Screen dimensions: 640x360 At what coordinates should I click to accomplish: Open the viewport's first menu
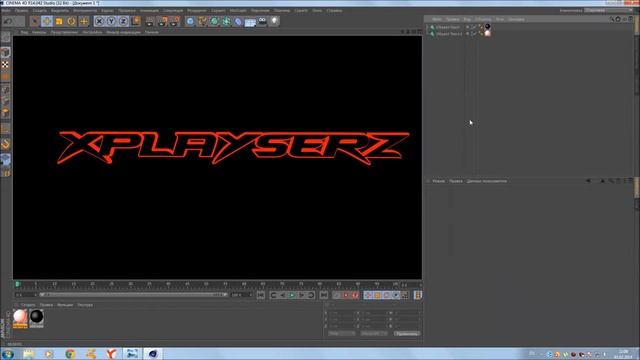(x=24, y=32)
